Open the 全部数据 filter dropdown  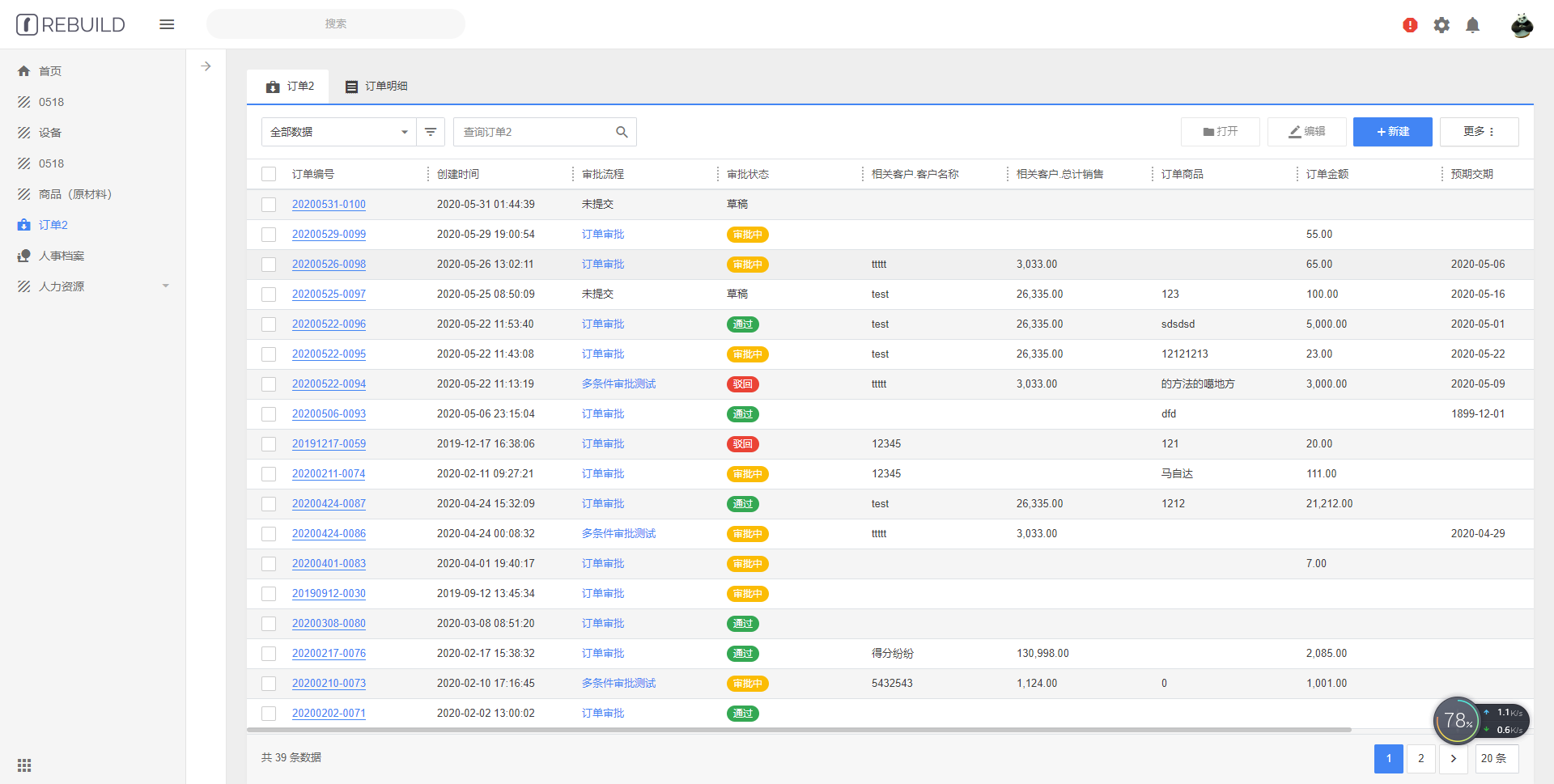coord(338,132)
